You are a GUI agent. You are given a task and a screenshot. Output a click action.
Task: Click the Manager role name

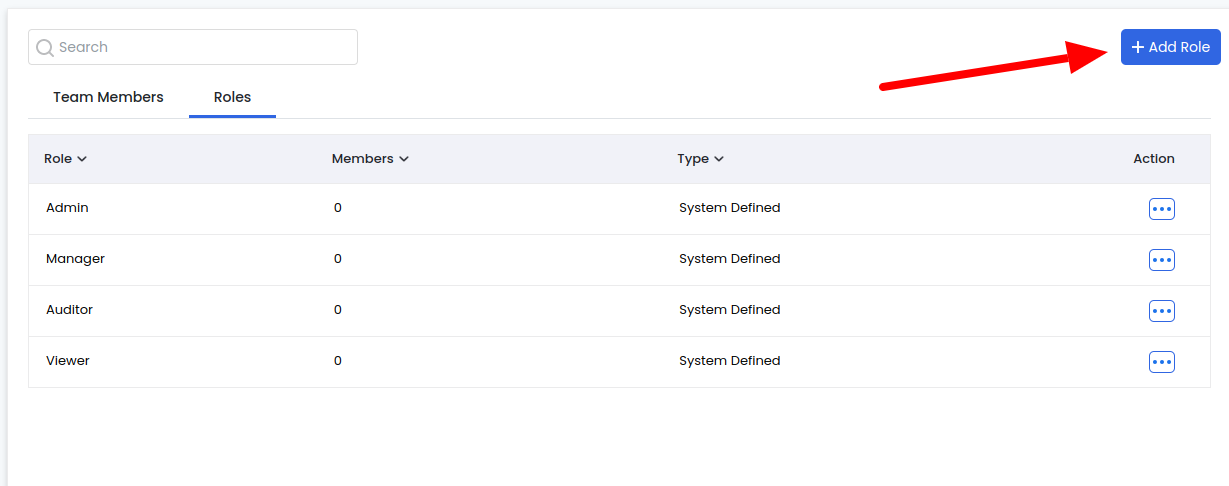point(75,259)
